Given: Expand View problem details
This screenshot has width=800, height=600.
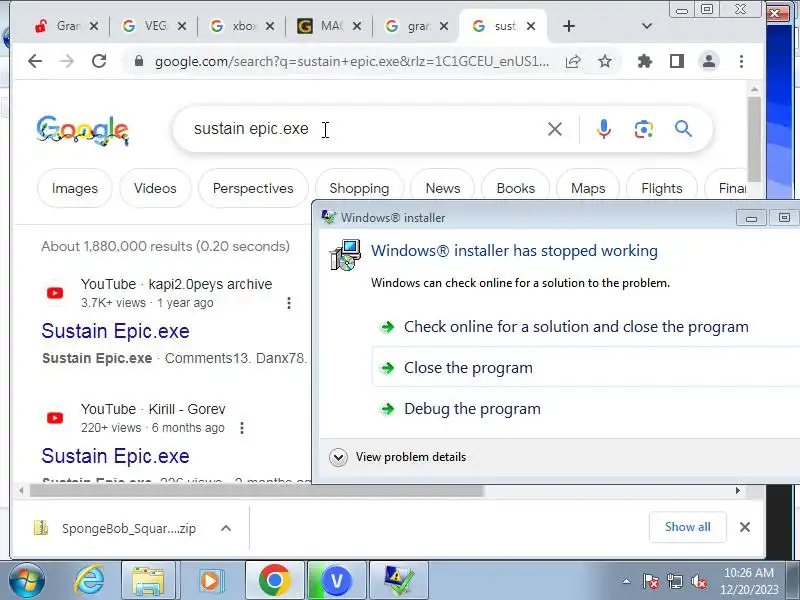Looking at the screenshot, I should 398,457.
